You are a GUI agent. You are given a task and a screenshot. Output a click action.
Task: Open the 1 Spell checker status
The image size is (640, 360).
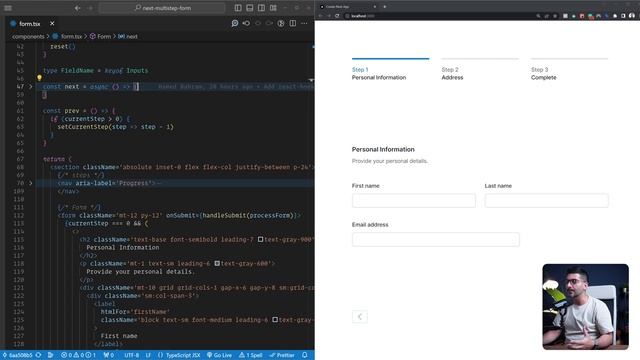coord(251,355)
